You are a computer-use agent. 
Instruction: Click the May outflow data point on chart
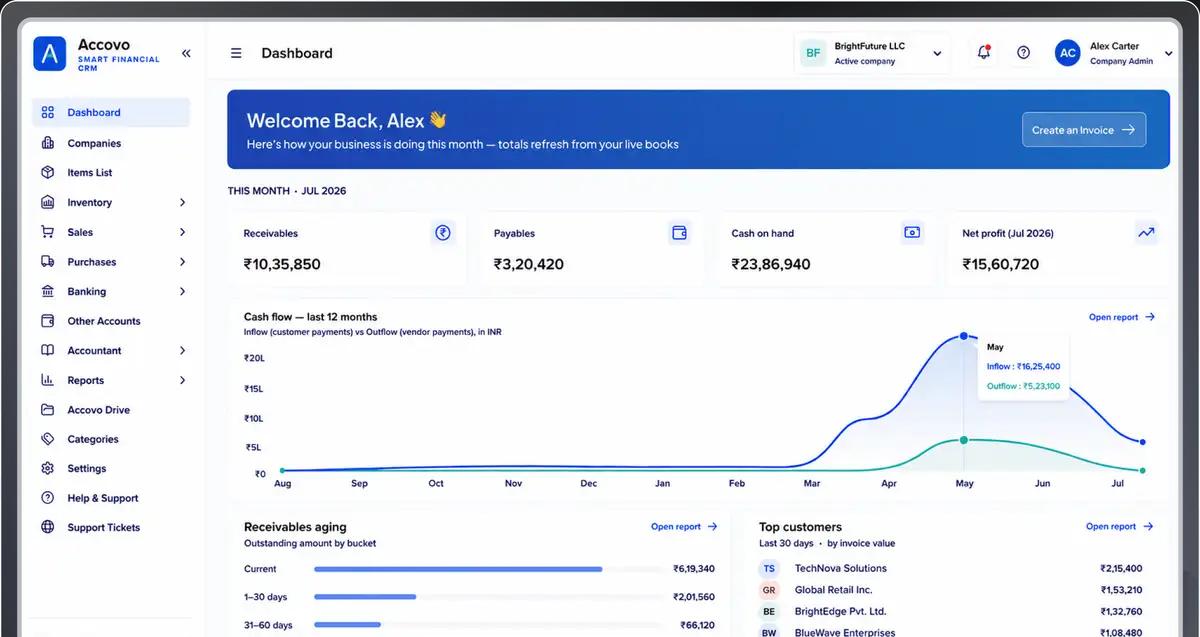pos(964,440)
